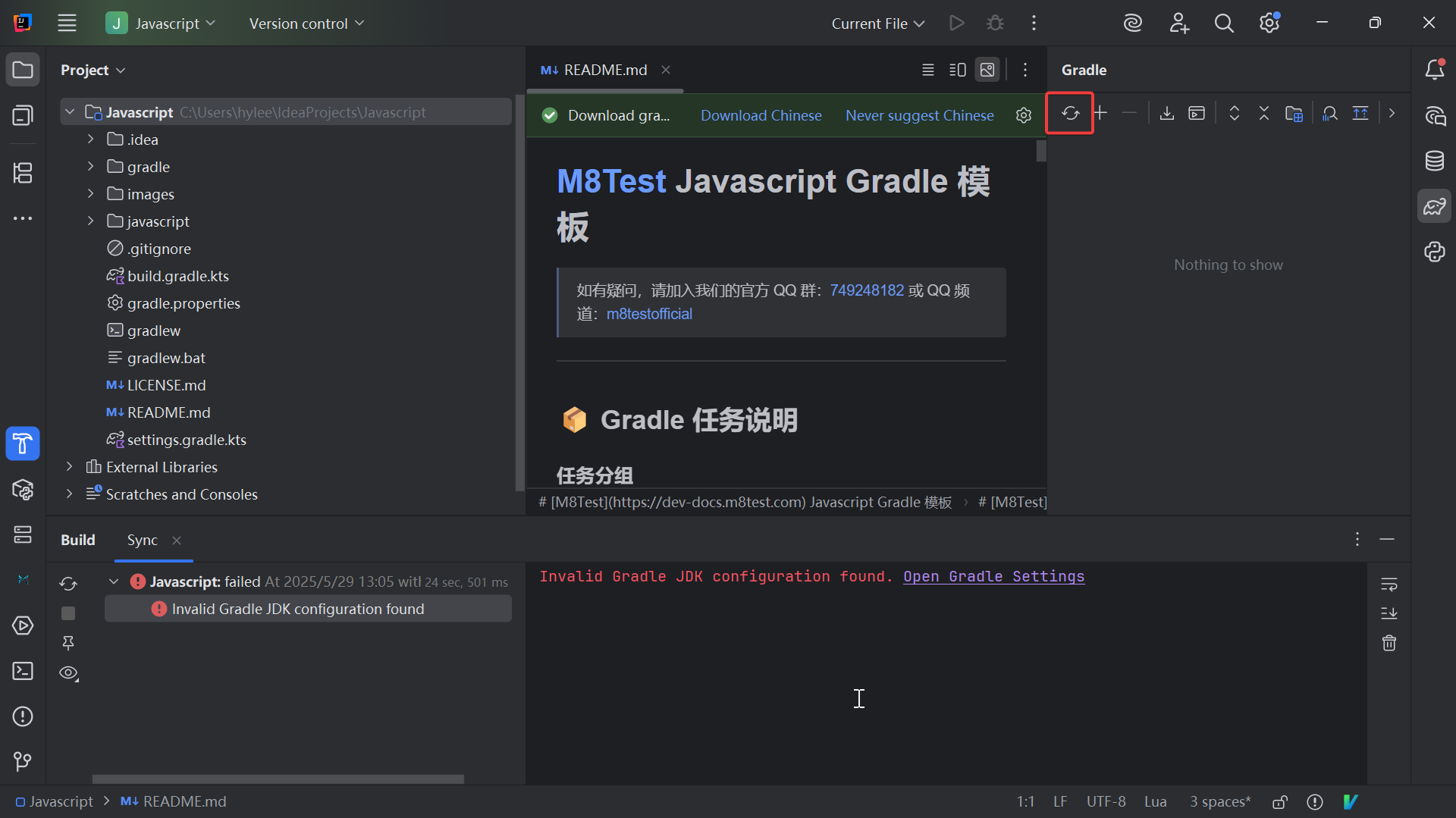Open the Current File run configuration dropdown
The height and width of the screenshot is (818, 1456).
[x=877, y=24]
